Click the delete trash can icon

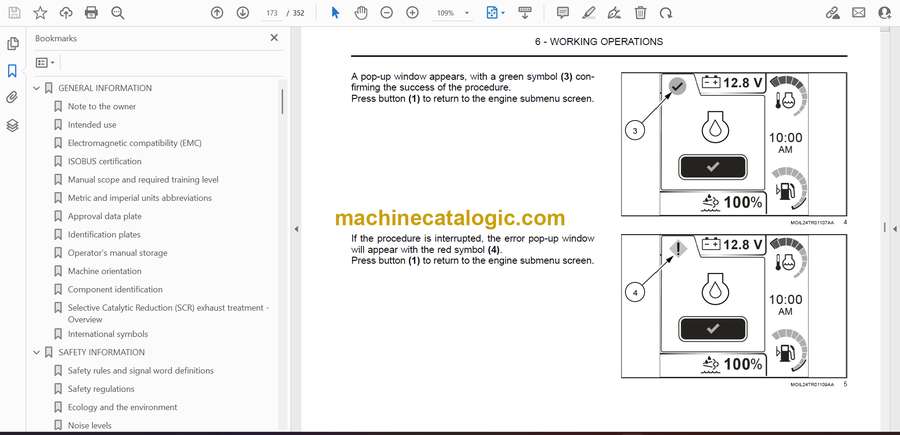pos(641,13)
